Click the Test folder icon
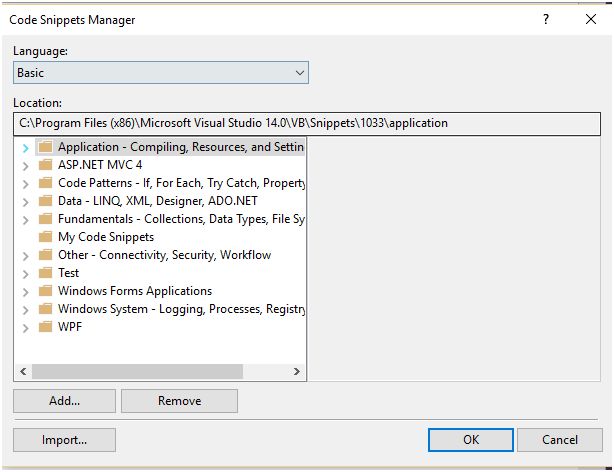This screenshot has width=614, height=472. (44, 273)
